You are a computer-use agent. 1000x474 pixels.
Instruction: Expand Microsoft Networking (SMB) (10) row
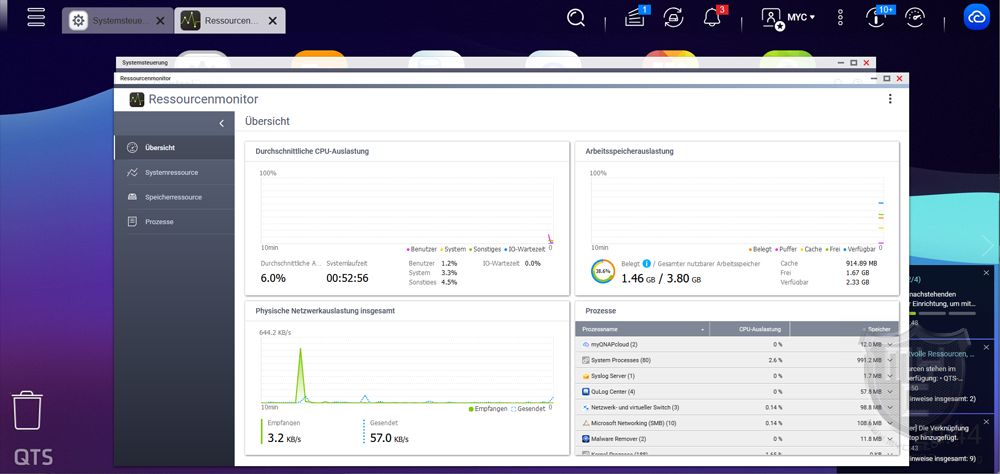click(x=890, y=423)
